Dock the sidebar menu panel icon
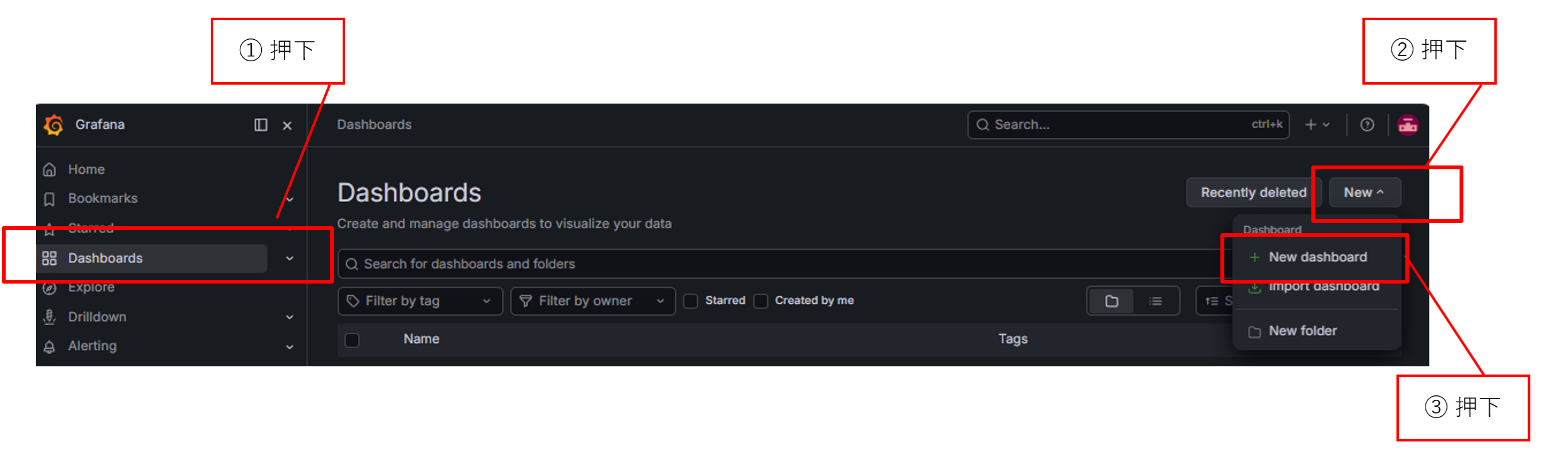 click(261, 125)
